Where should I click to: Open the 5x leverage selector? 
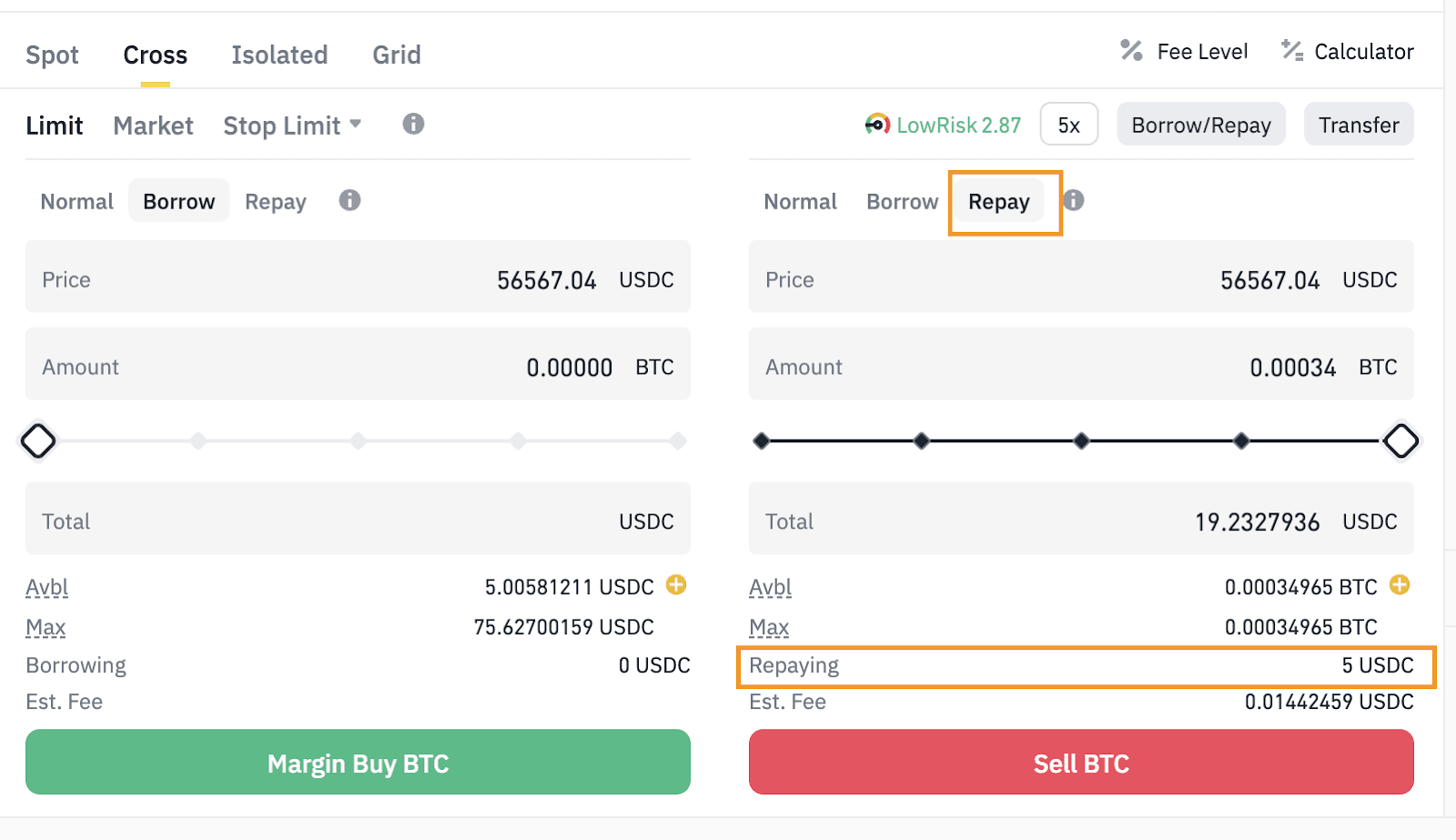(1068, 125)
